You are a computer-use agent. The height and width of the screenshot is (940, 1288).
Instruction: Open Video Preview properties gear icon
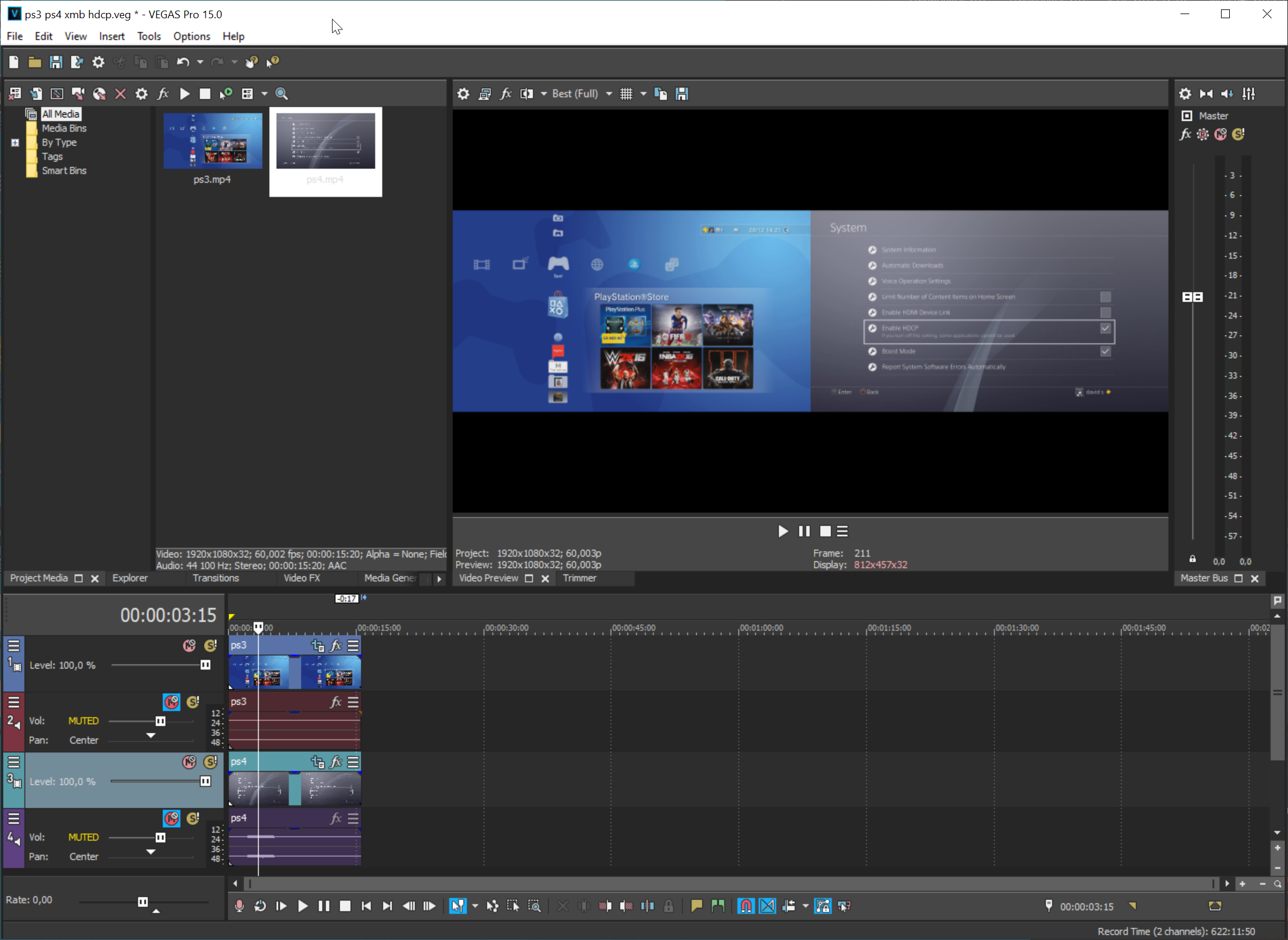[463, 93]
